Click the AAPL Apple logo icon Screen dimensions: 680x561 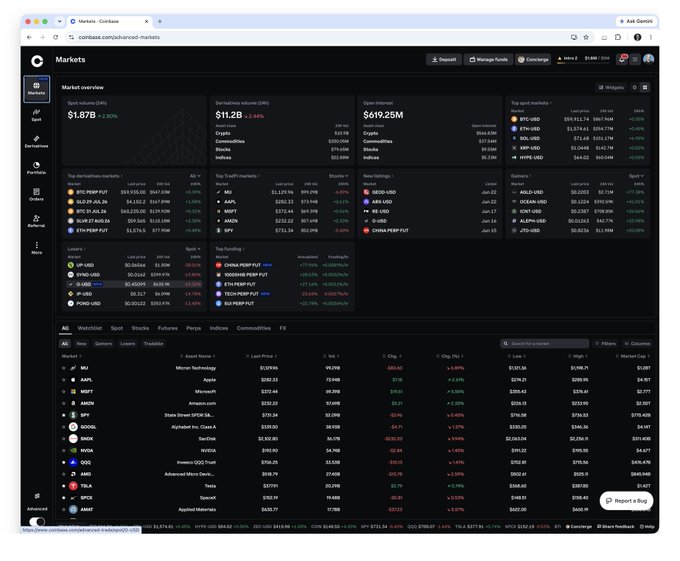coord(73,380)
